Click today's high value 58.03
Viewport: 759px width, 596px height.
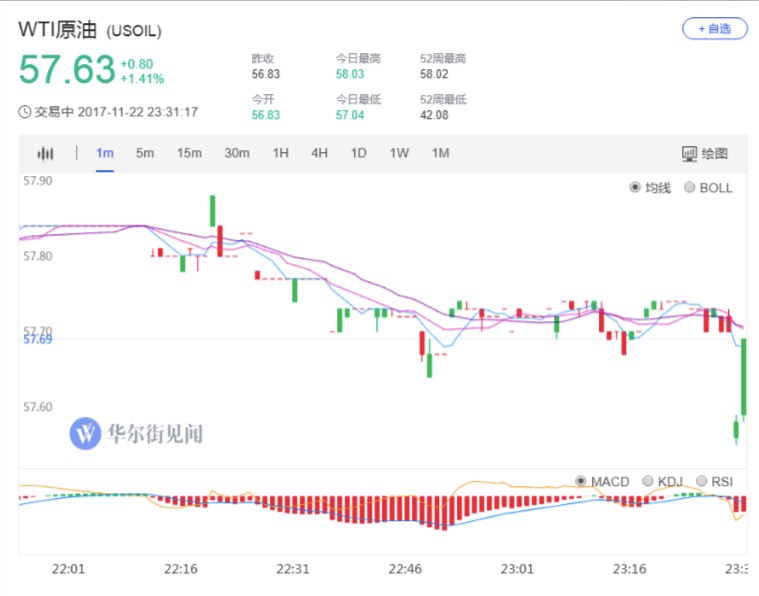(x=350, y=74)
